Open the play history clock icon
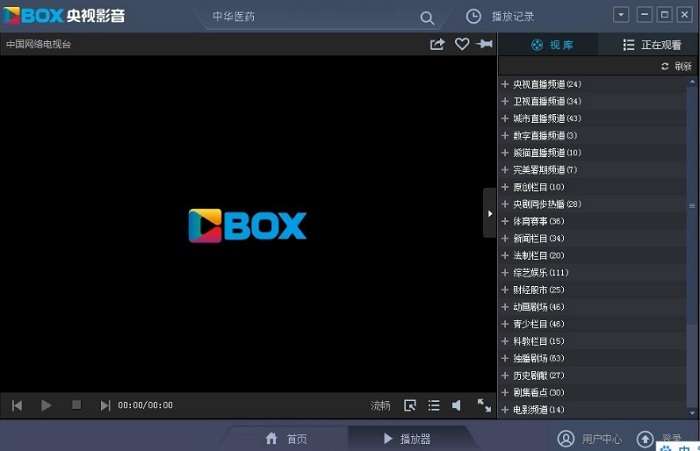 click(x=473, y=17)
